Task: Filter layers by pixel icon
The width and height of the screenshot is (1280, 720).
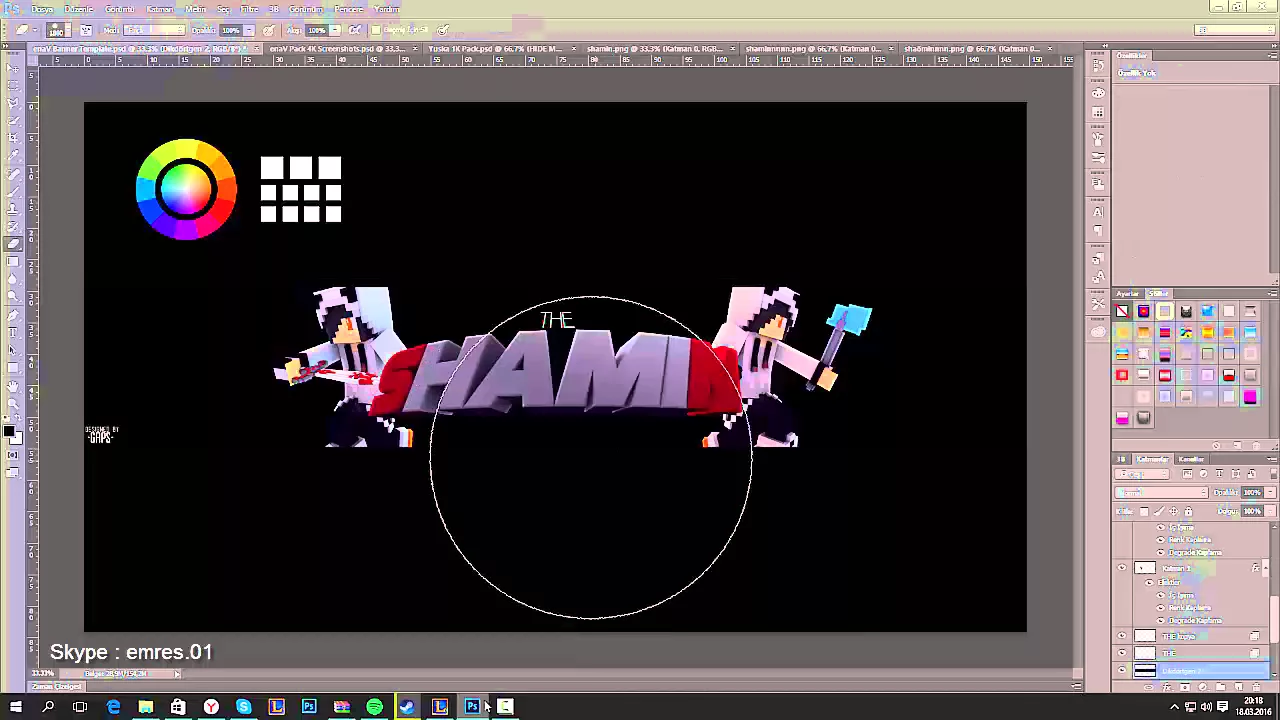Action: pos(1187,474)
